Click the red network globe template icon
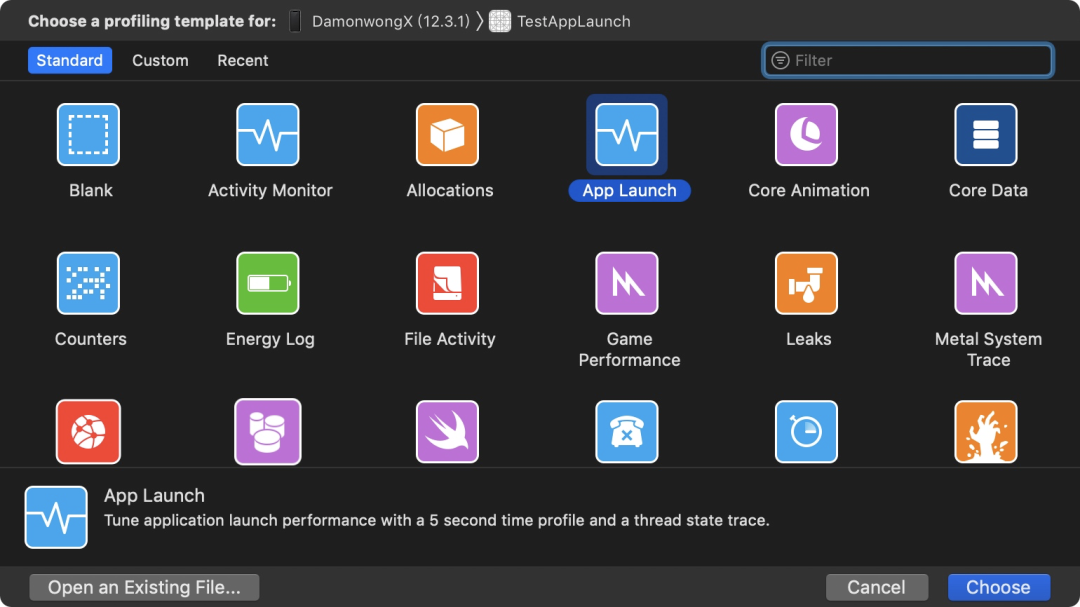 tap(88, 431)
